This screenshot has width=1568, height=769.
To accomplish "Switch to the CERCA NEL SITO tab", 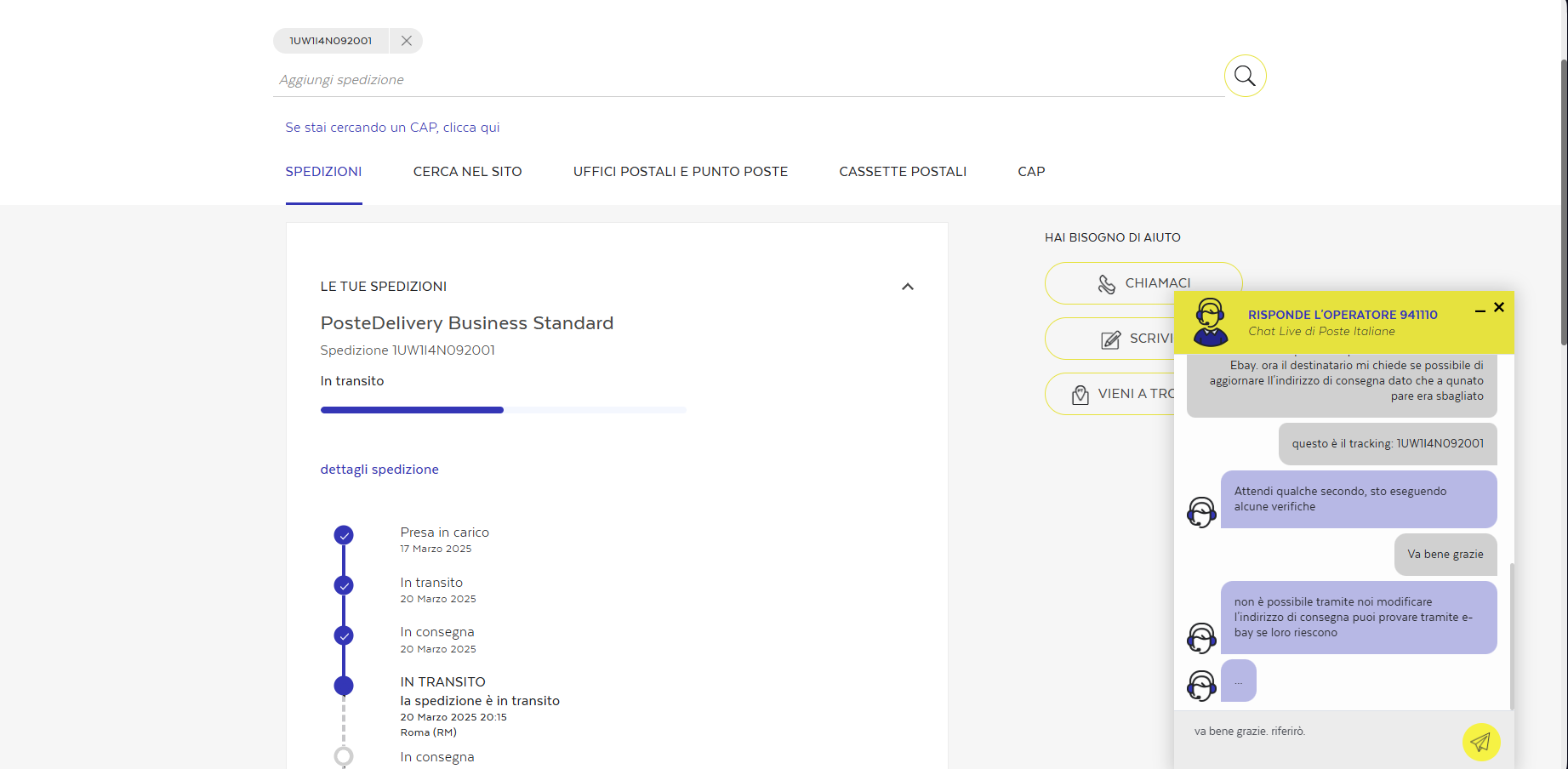I will click(468, 172).
